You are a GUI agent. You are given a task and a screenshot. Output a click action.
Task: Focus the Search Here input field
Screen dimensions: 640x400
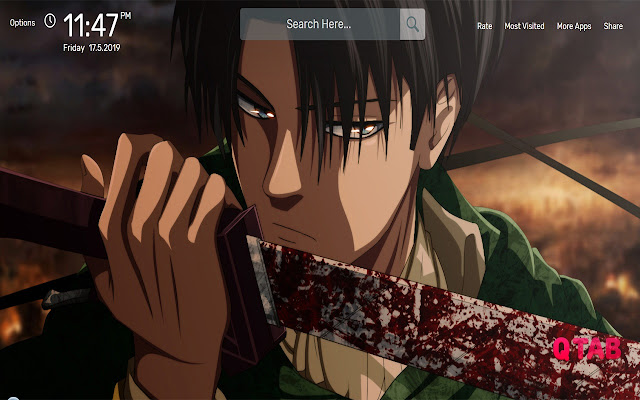[x=320, y=24]
